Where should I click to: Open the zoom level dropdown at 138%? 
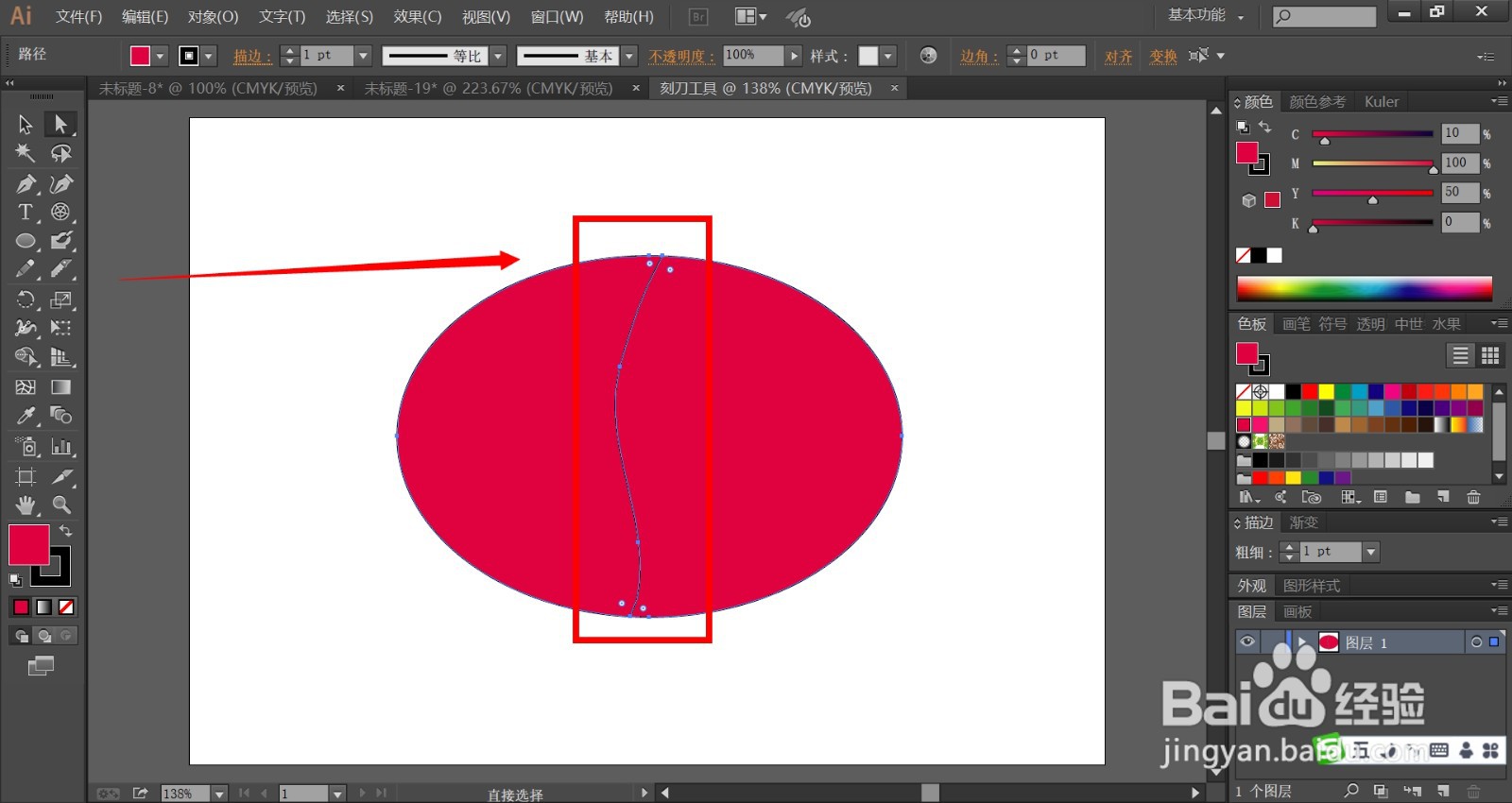coord(219,794)
